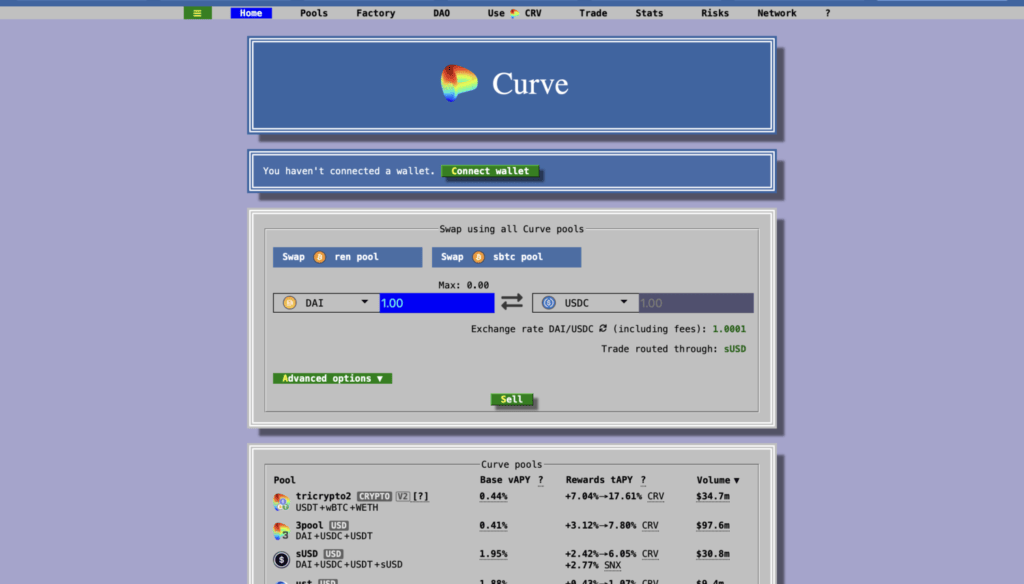Click the Swap ren pool button
This screenshot has height=584, width=1024.
347,257
